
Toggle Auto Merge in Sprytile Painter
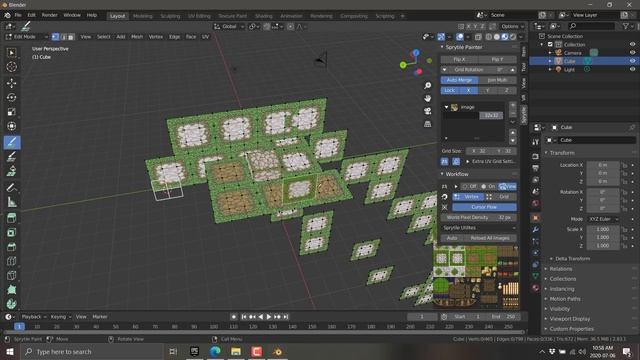click(x=459, y=80)
